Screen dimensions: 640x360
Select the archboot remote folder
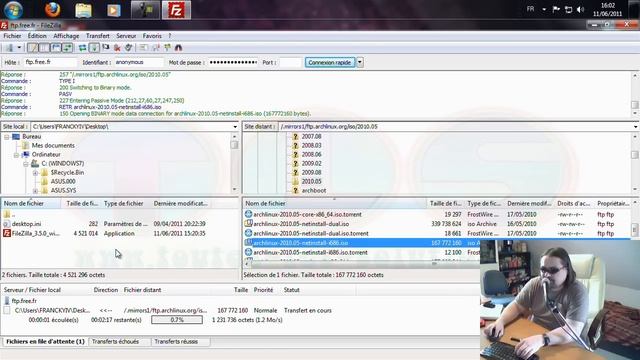click(x=313, y=191)
